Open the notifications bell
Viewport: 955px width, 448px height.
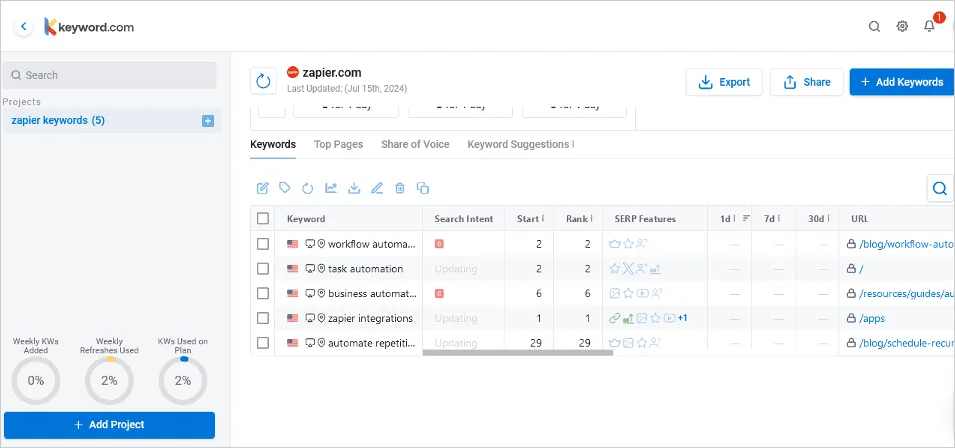[x=929, y=26]
